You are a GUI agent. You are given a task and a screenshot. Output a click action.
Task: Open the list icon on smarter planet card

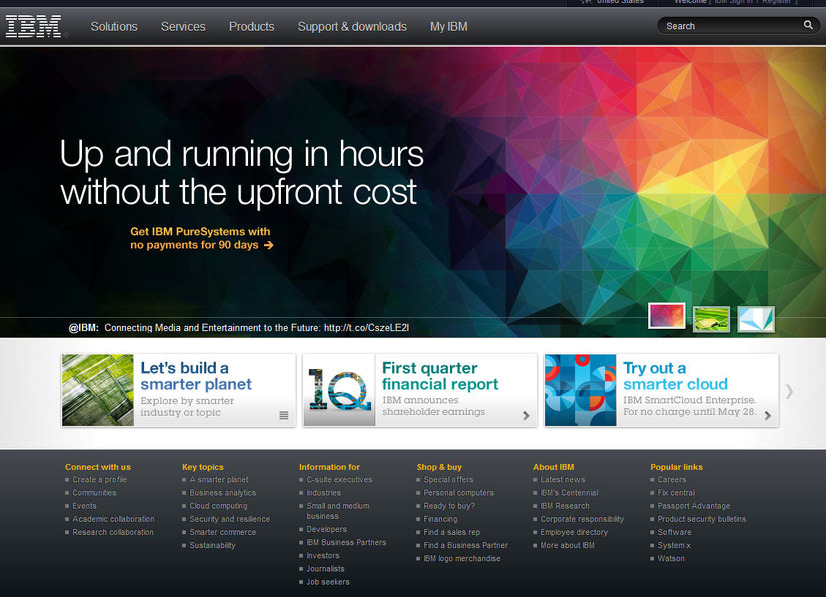pos(283,415)
